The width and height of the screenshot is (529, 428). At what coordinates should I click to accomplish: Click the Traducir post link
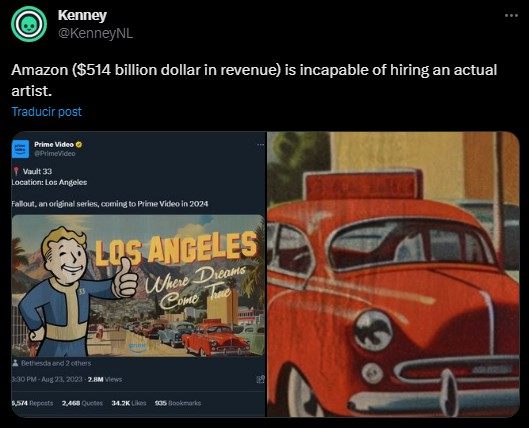click(47, 112)
